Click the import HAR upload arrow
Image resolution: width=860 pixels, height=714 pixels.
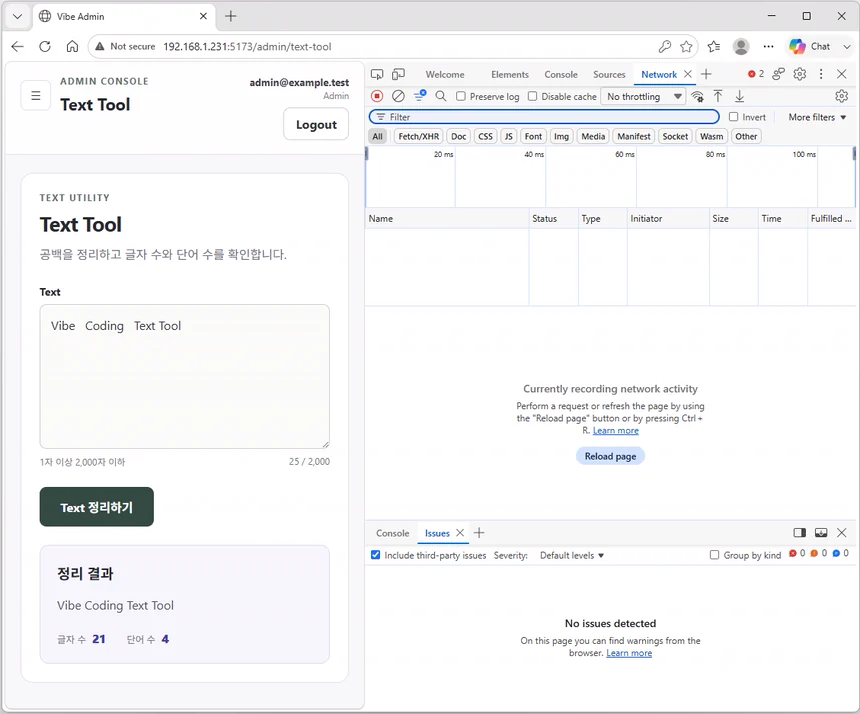[x=718, y=97]
